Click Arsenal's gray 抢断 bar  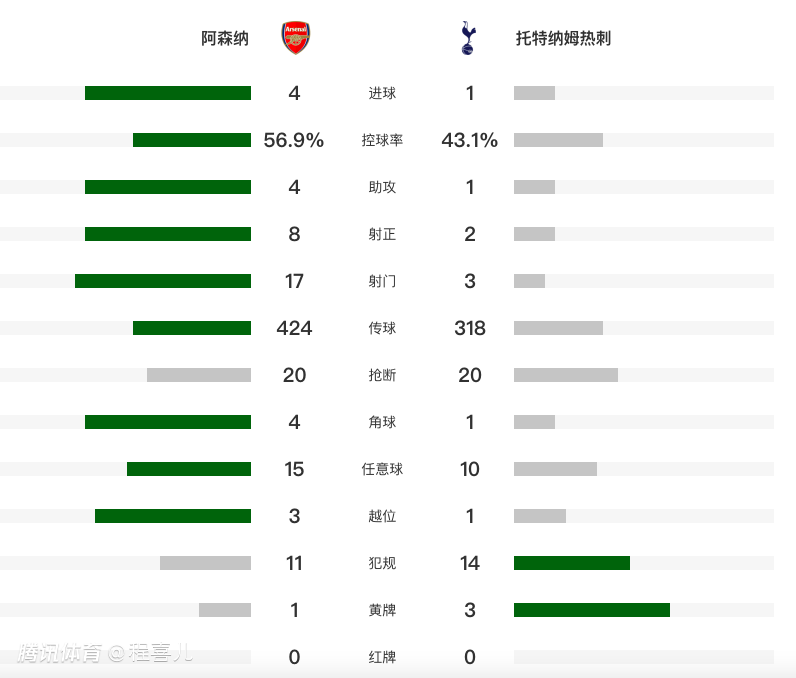(199, 375)
